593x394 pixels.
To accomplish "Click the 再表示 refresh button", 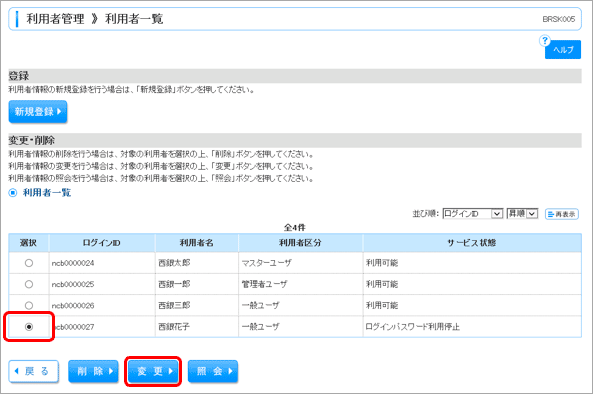I will click(562, 214).
